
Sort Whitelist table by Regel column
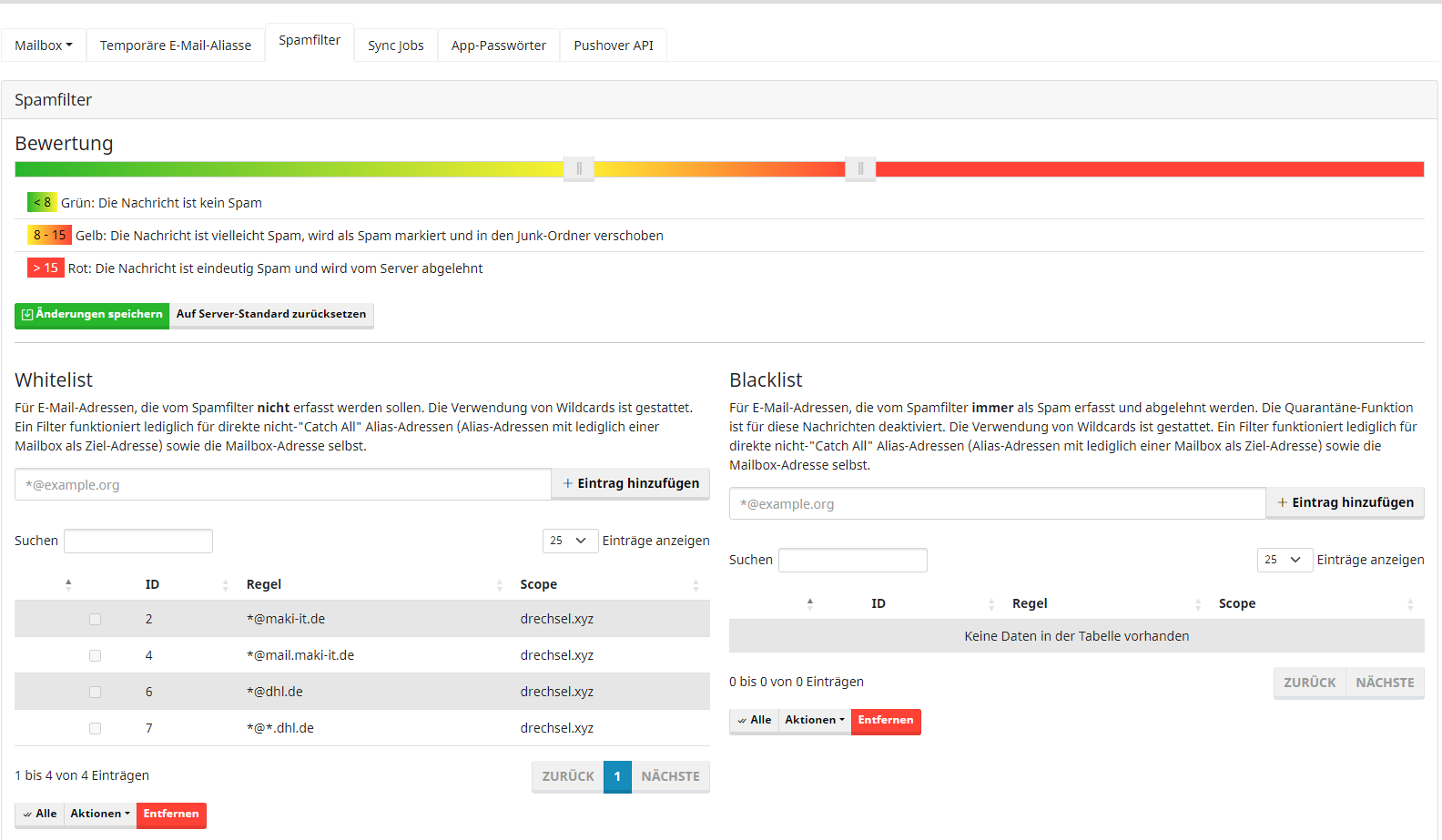[264, 584]
